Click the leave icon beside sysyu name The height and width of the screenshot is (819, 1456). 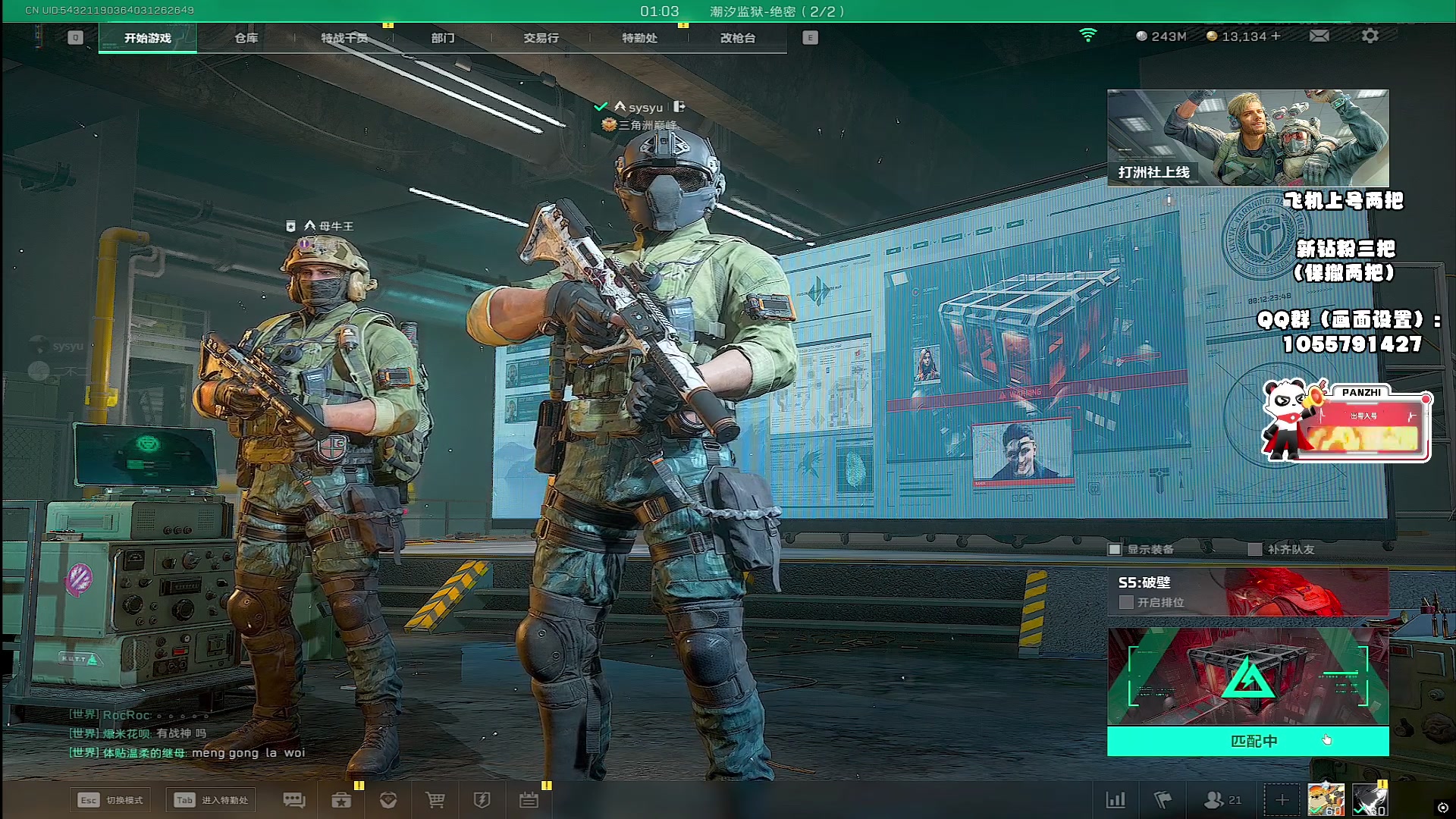pyautogui.click(x=679, y=107)
